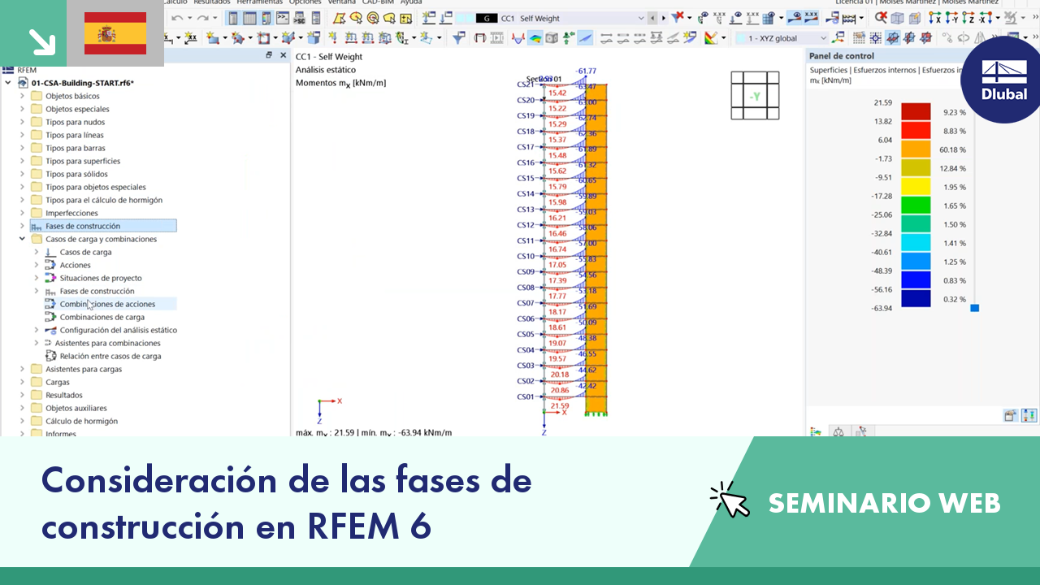The width and height of the screenshot is (1040, 585).
Task: Open the Ayuda menu
Action: 411,3
